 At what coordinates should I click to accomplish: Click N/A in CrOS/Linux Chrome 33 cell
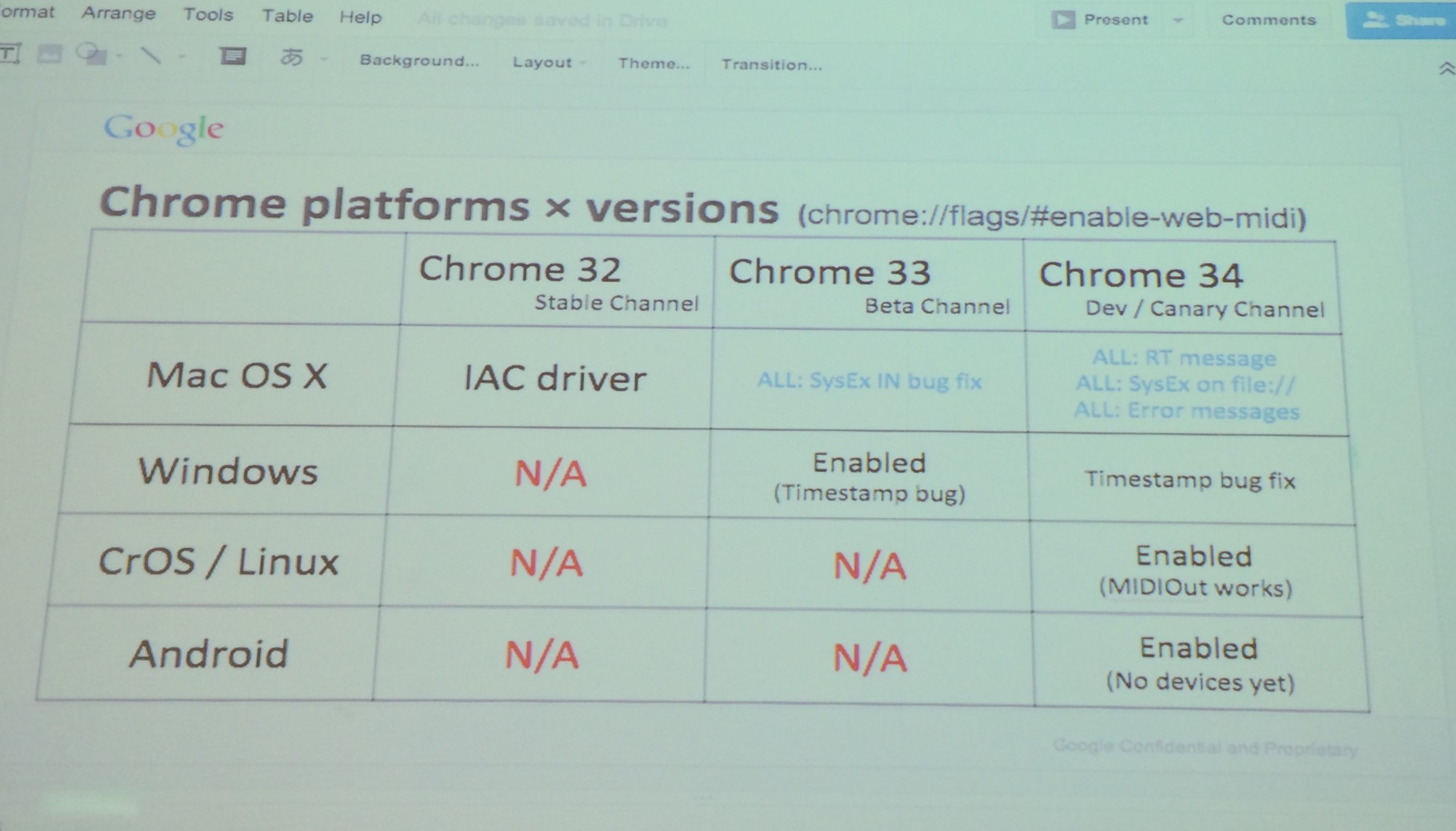coord(869,566)
